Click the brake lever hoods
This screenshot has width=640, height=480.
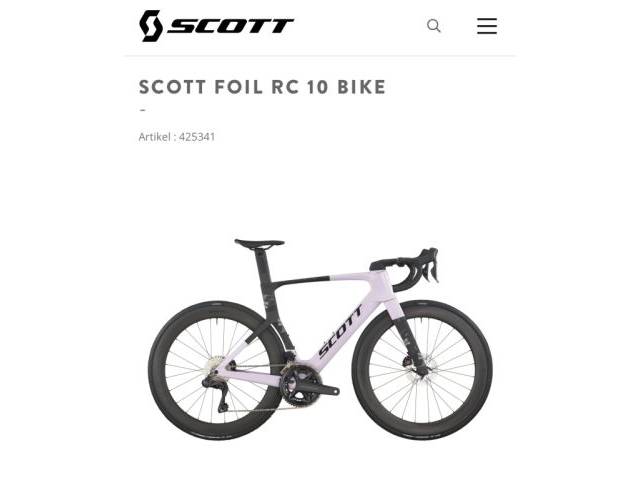point(429,261)
